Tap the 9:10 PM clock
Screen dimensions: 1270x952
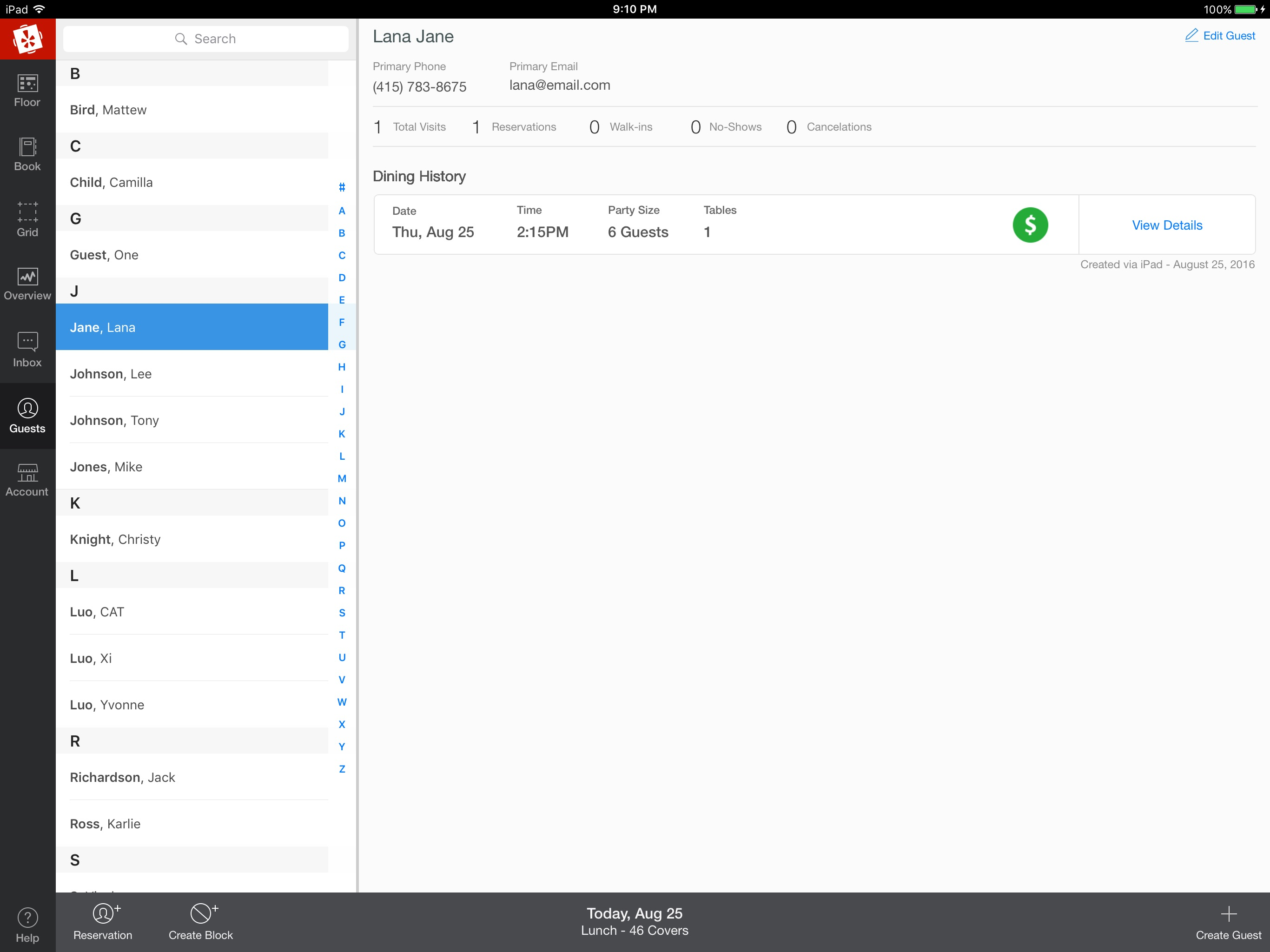tap(635, 9)
